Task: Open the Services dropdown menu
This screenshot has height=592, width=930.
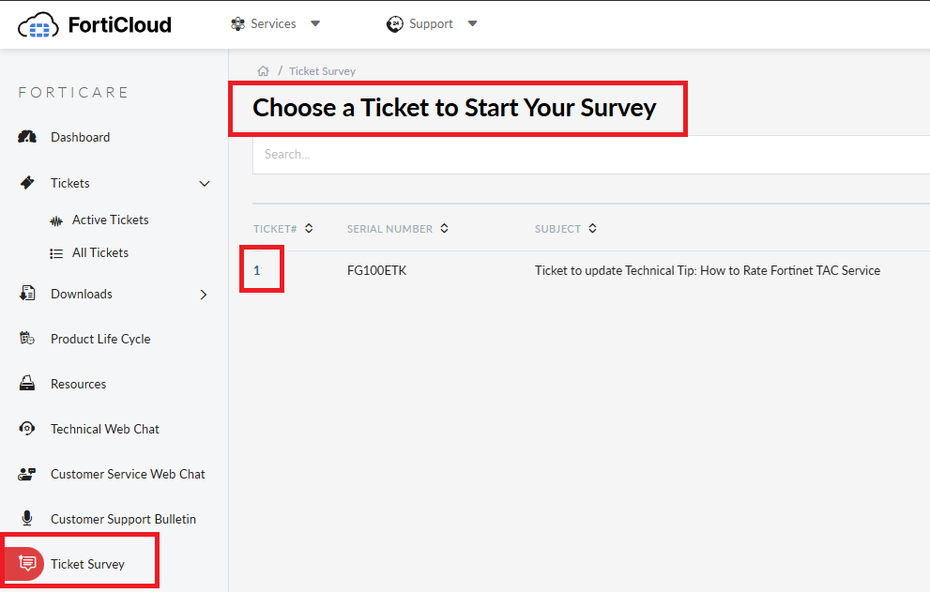Action: pyautogui.click(x=275, y=24)
